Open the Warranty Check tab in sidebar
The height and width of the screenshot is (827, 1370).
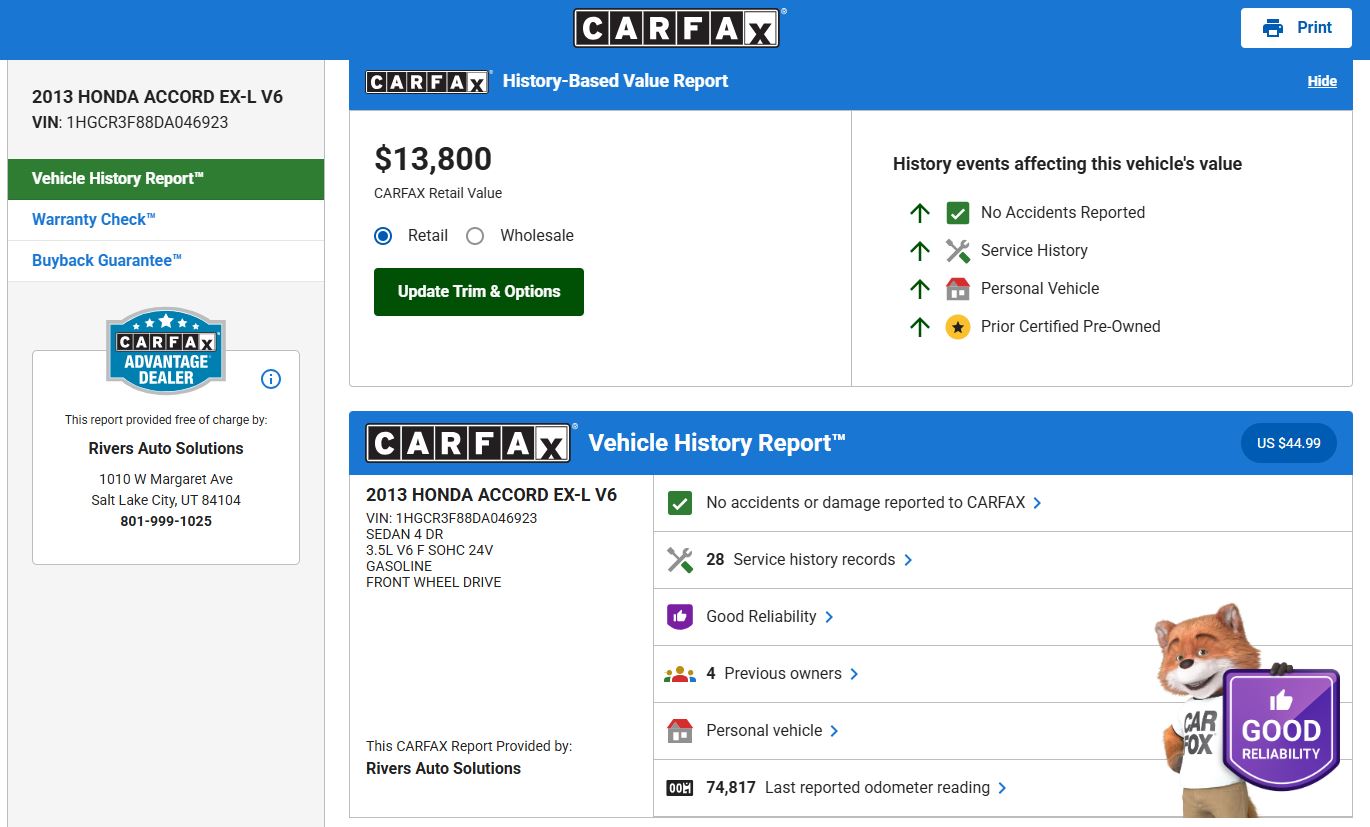(94, 220)
